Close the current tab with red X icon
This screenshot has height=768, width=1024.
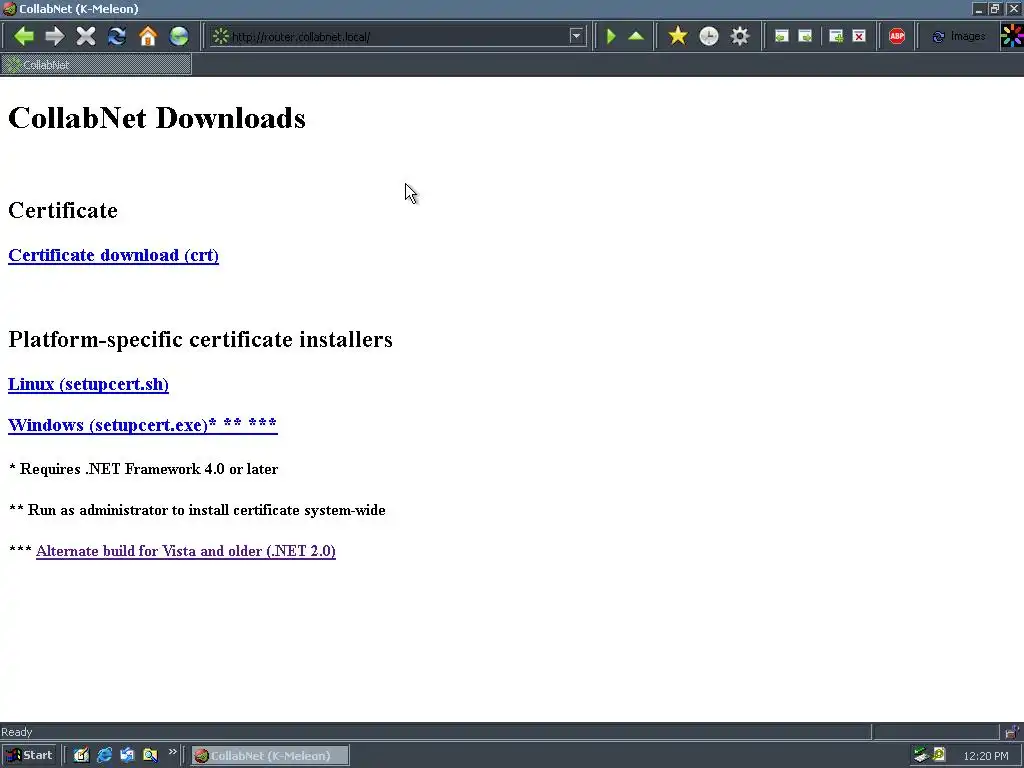coord(859,36)
